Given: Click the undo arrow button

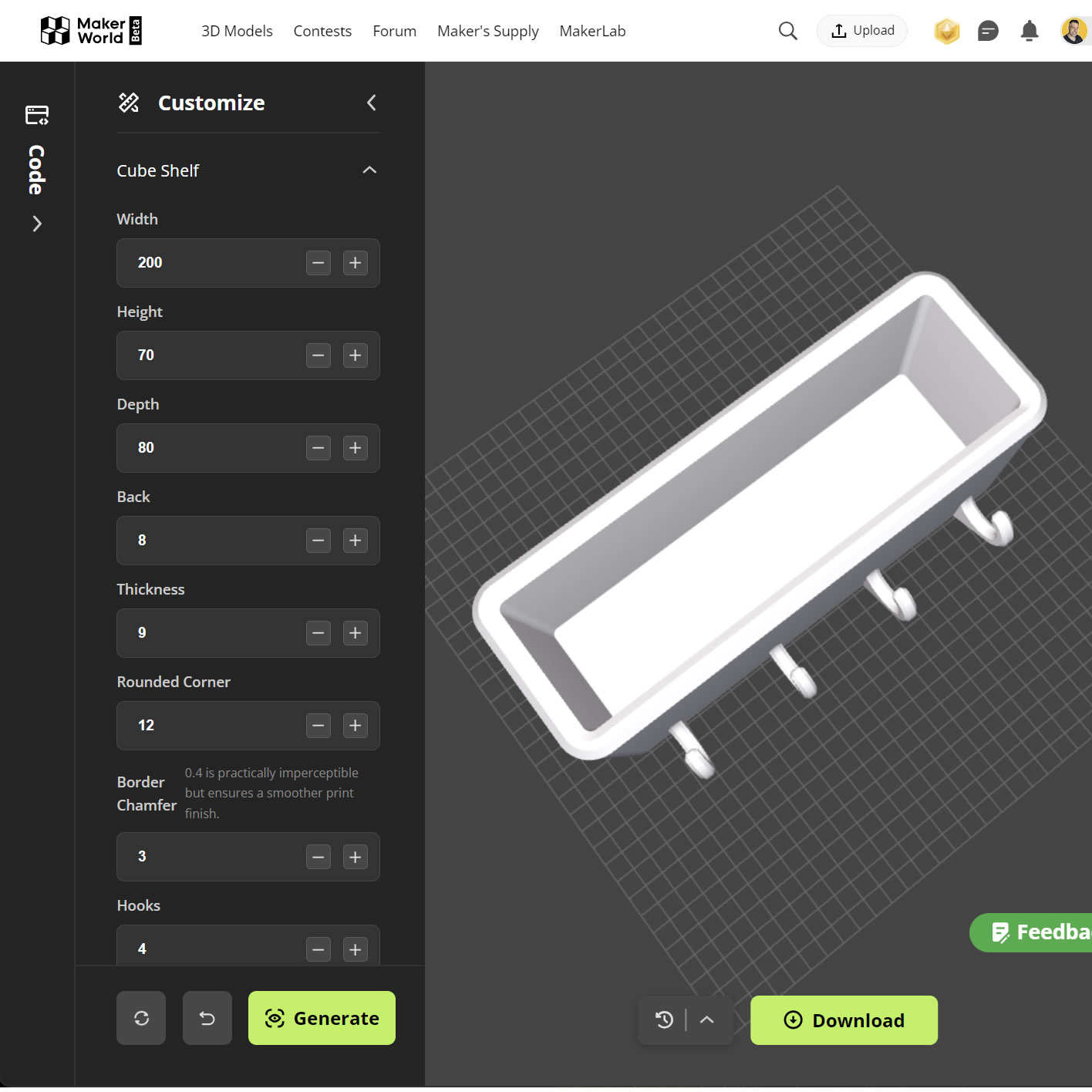Looking at the screenshot, I should point(207,1018).
